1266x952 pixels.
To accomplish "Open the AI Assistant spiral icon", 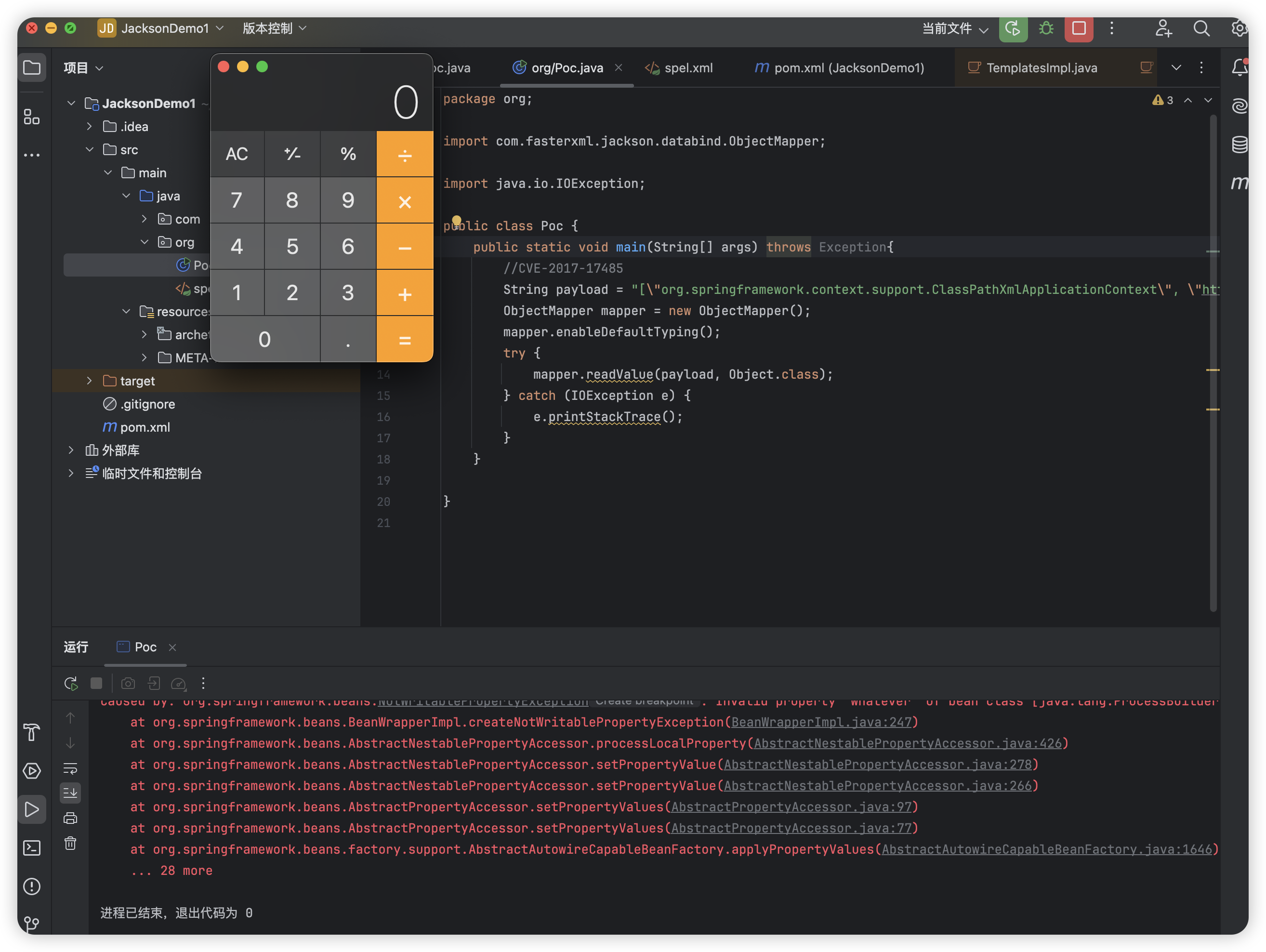I will [1239, 106].
